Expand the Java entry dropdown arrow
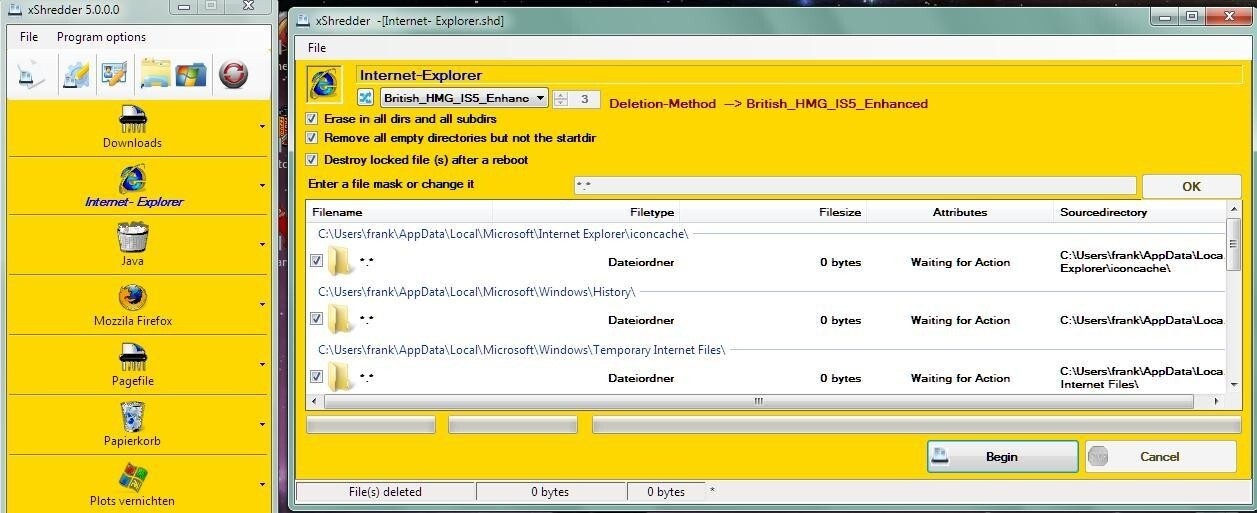1257x513 pixels. [x=262, y=245]
